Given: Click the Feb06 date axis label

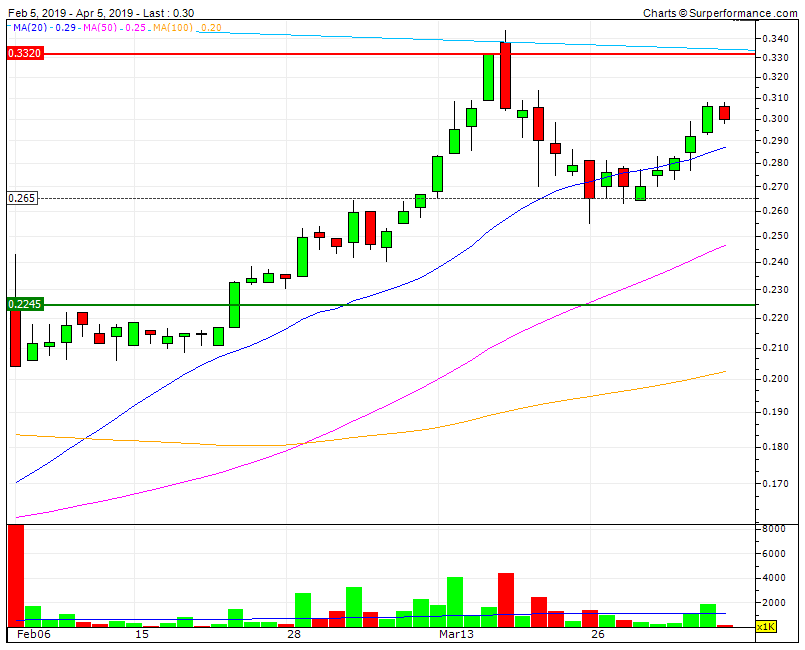Looking at the screenshot, I should coord(34,634).
